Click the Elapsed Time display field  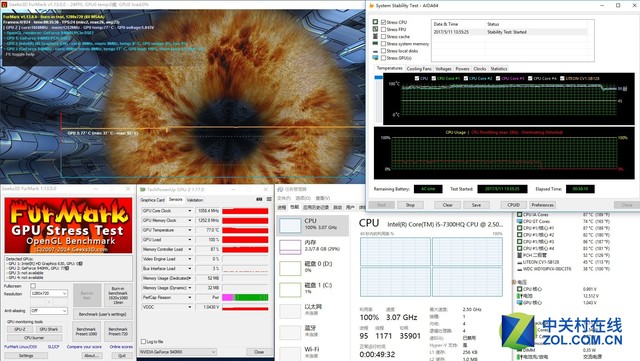click(580, 189)
